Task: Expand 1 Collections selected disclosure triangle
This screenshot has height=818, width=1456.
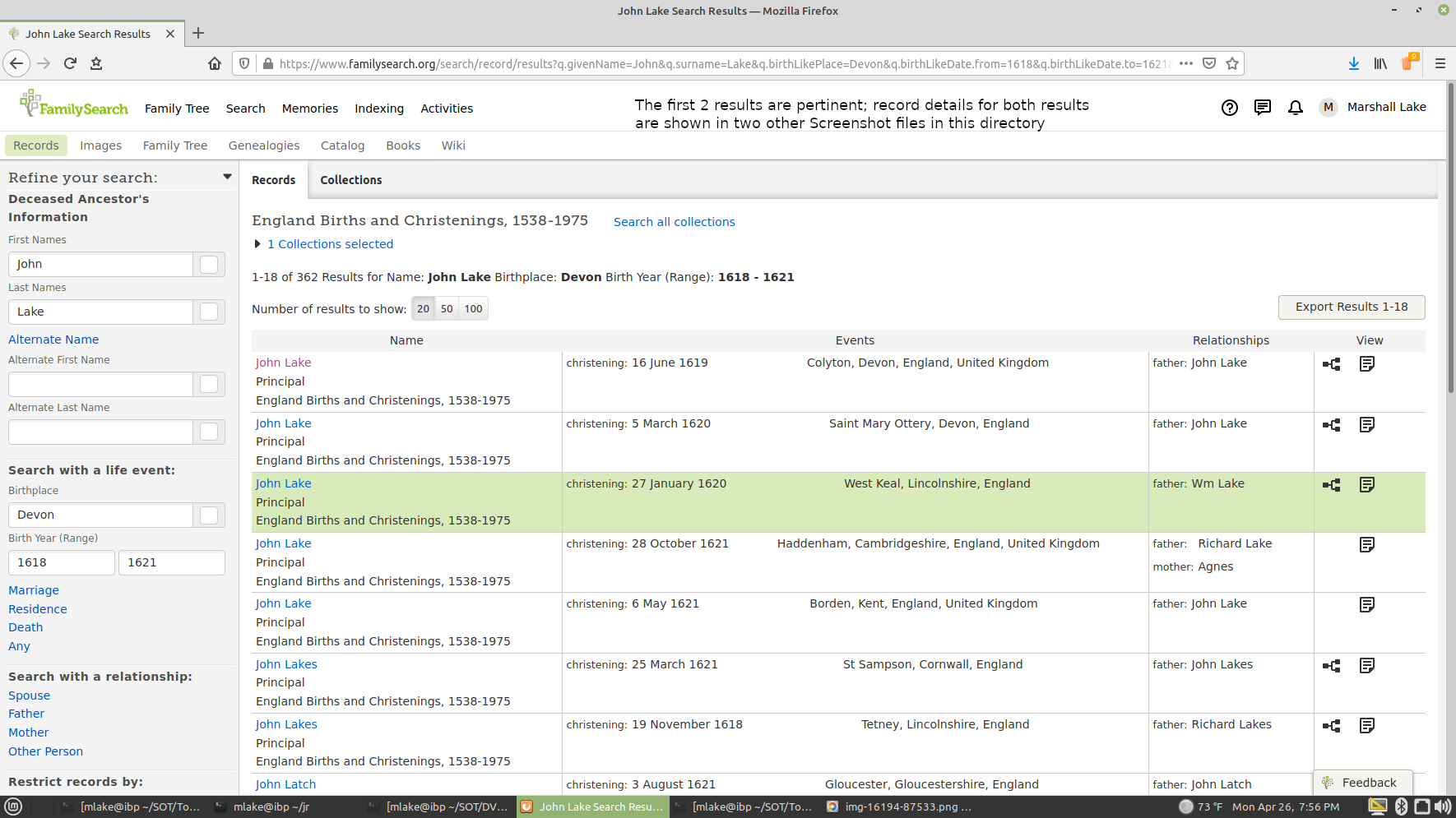Action: click(x=257, y=244)
